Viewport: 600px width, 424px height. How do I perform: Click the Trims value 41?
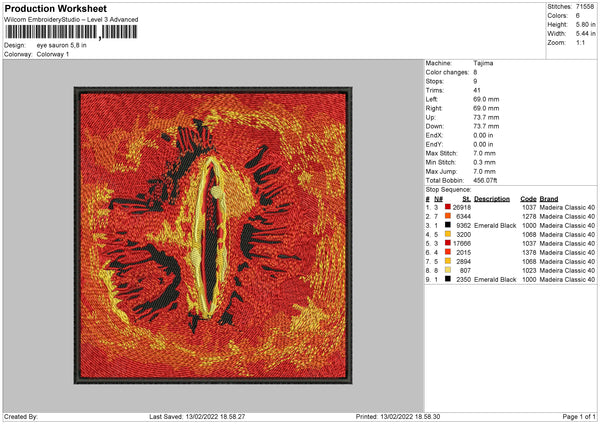[477, 90]
